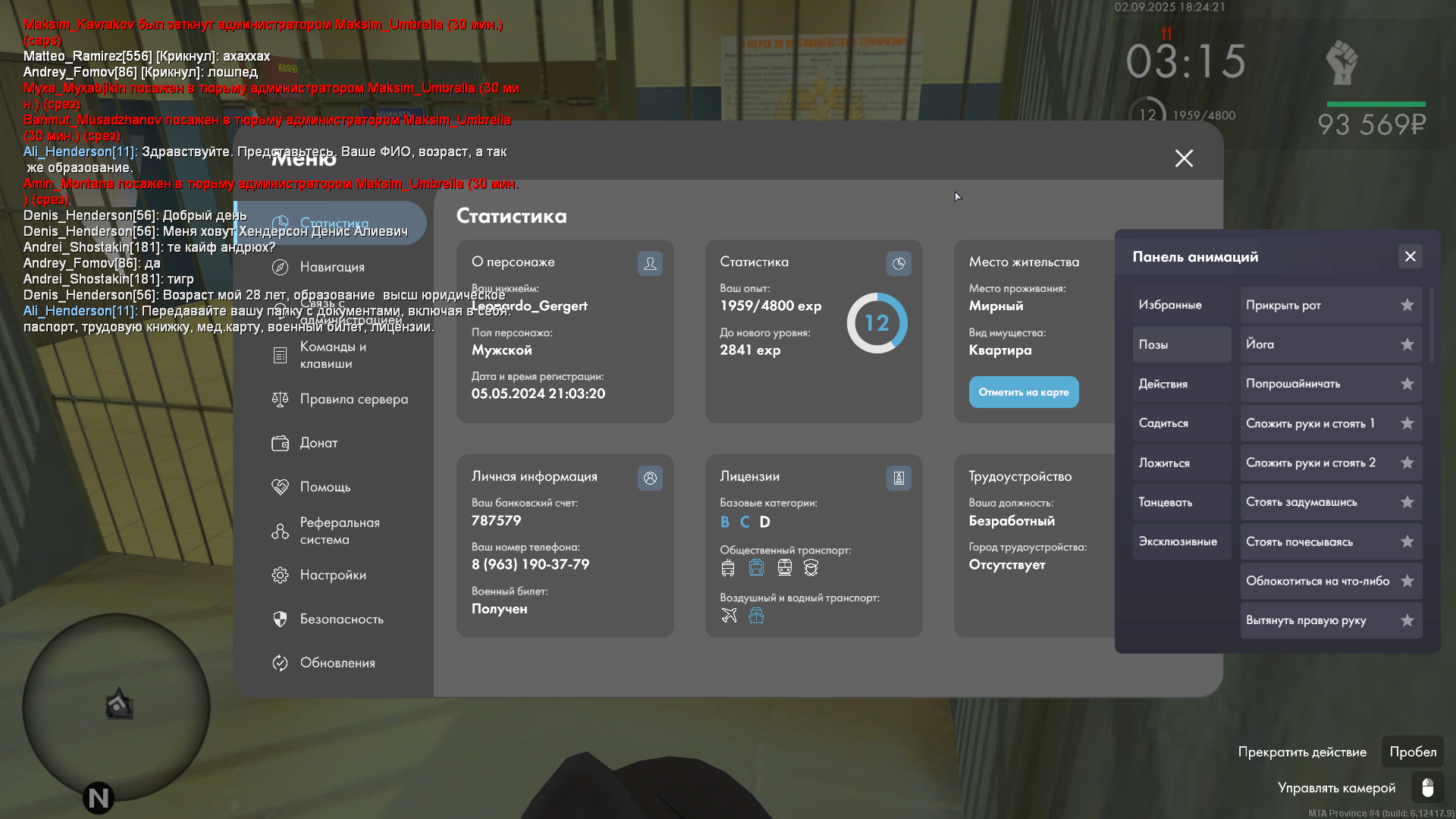This screenshot has width=1456, height=819.
Task: Click the Пробел key hint button
Action: pyautogui.click(x=1413, y=752)
